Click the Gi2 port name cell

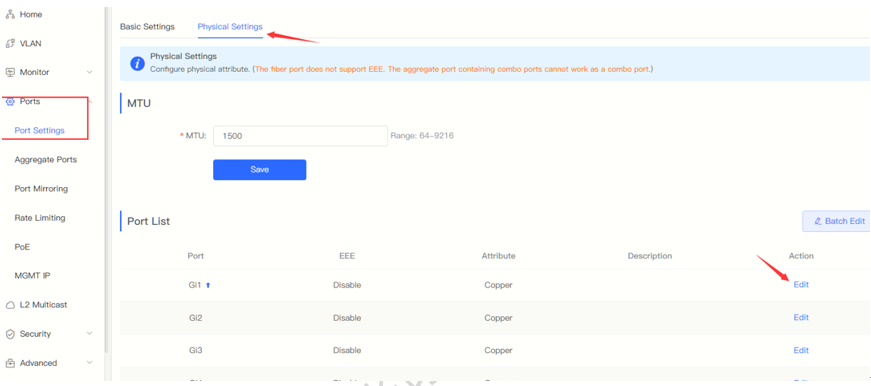coord(196,318)
